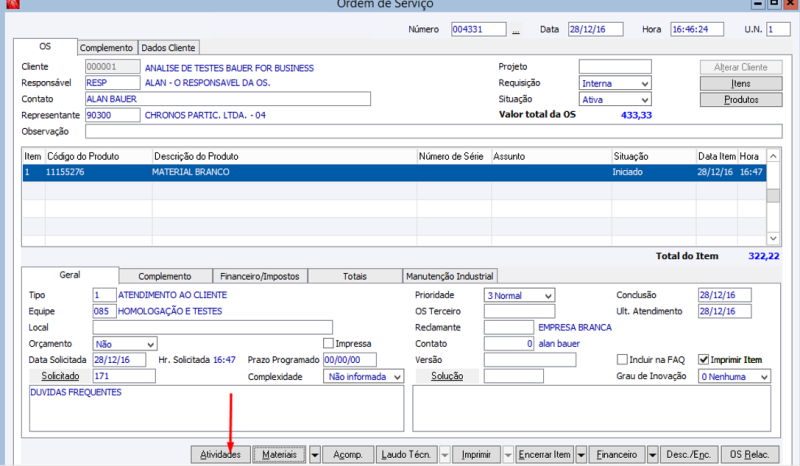Open the Grau de Inovação dropdown
The image size is (800, 466).
point(764,377)
